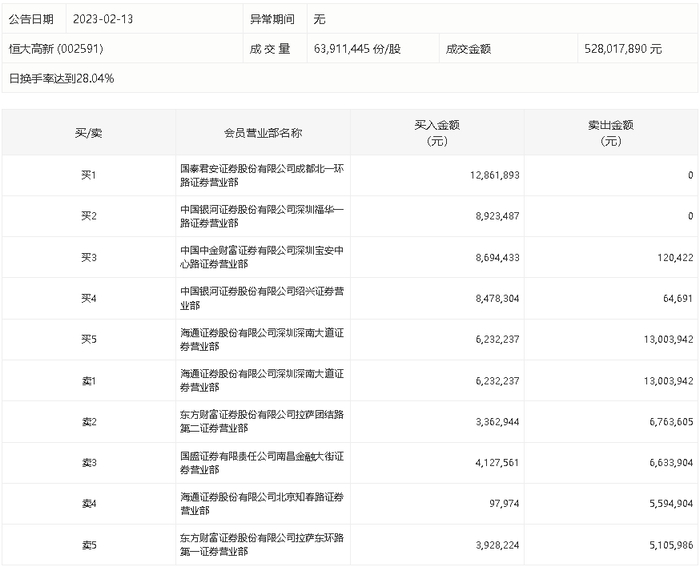The image size is (700, 567).
Task: Click 海通证券 北京知春路 branch name
Action: click(x=262, y=504)
